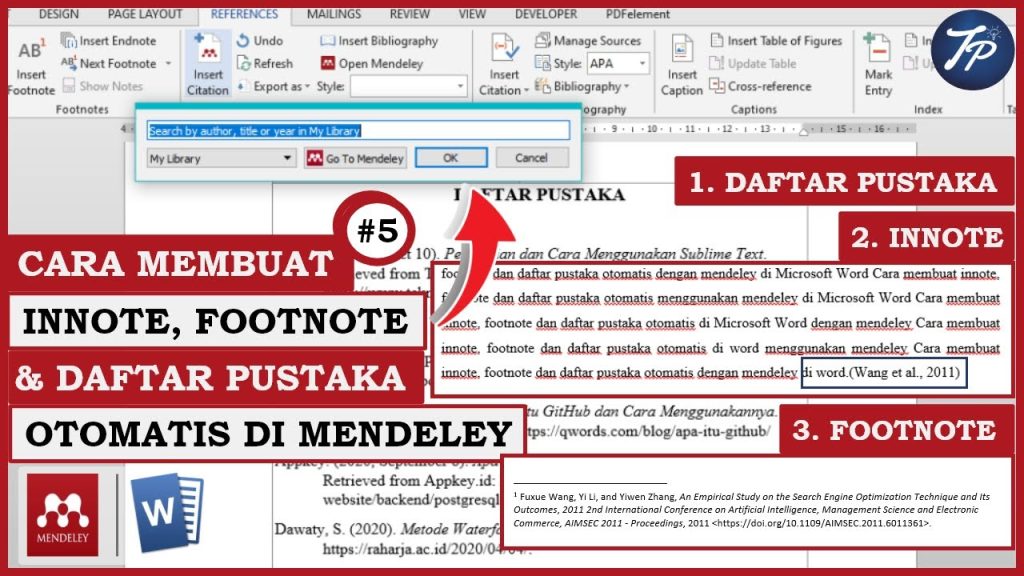Click Go To Mendeley button
Screen dimensions: 1024x576
pos(355,158)
